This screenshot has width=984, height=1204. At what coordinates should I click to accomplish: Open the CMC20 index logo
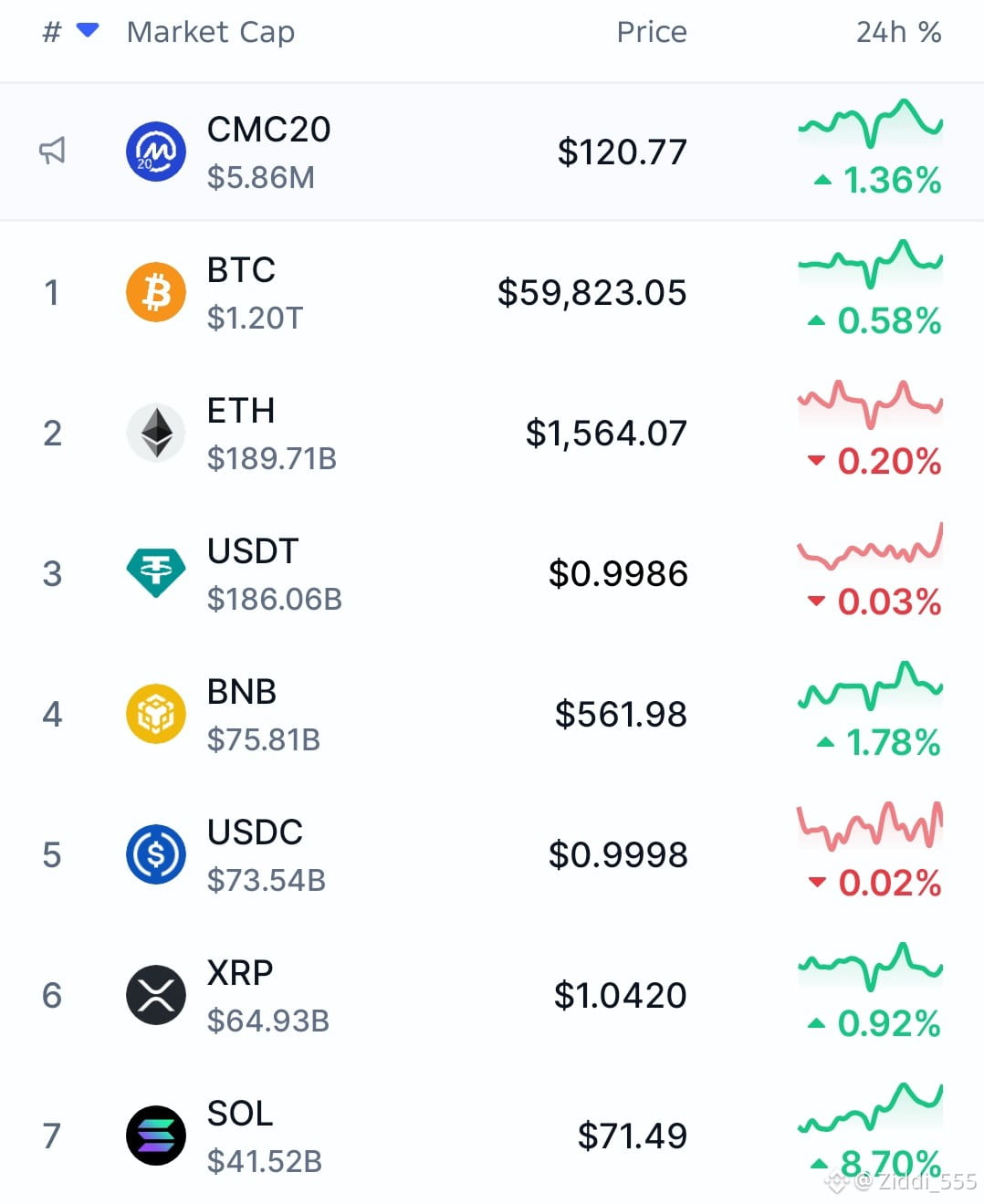(156, 152)
